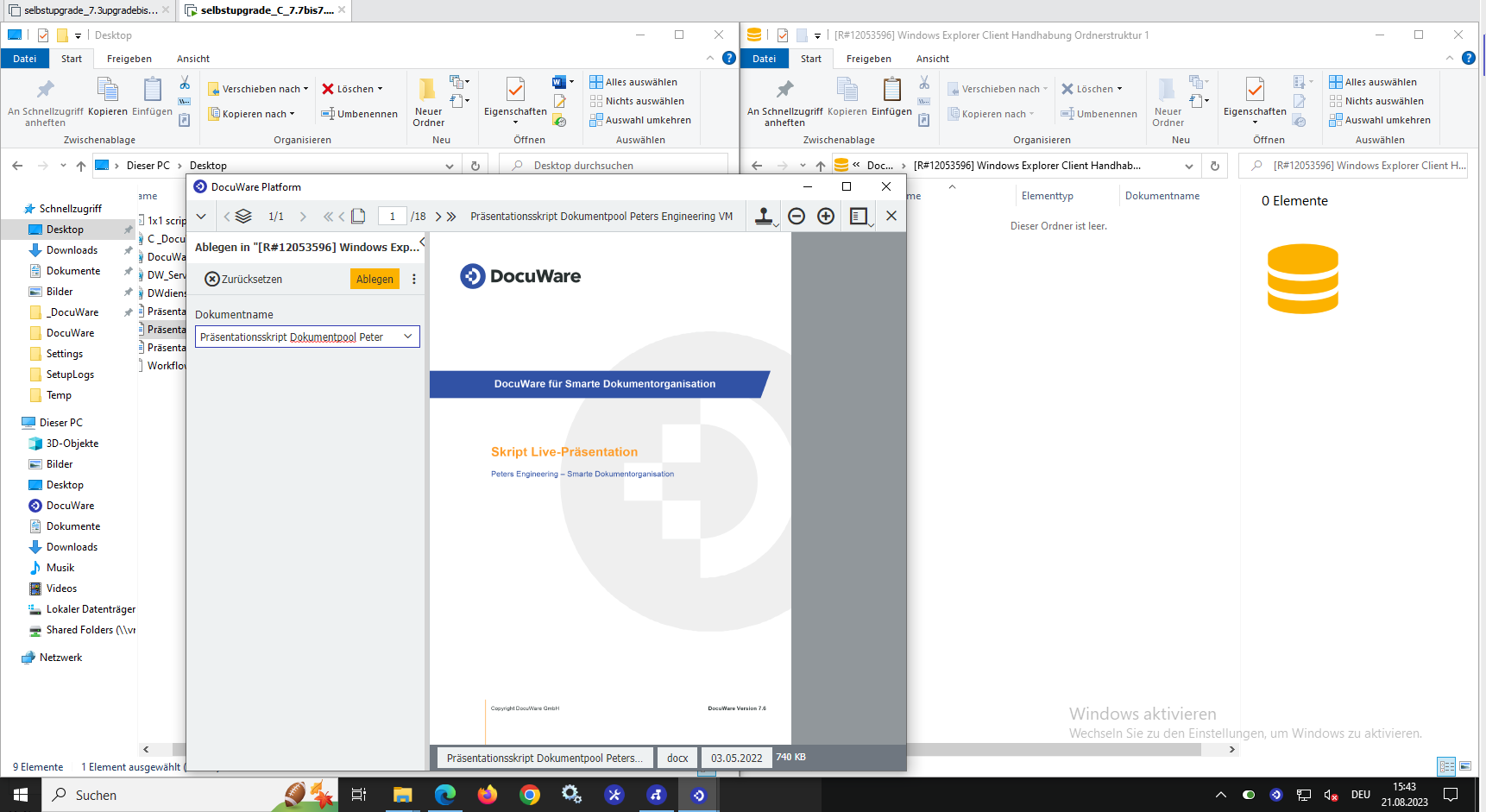This screenshot has width=1486, height=812.
Task: Open the Verschieben nach dropdown in left Explorer
Action: coord(260,89)
